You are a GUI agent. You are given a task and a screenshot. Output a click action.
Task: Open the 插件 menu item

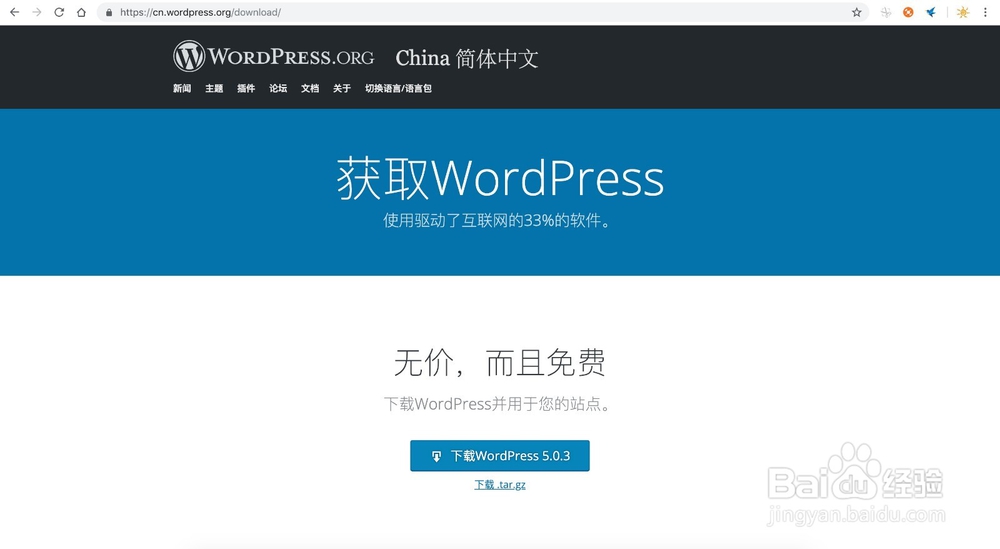(x=246, y=89)
